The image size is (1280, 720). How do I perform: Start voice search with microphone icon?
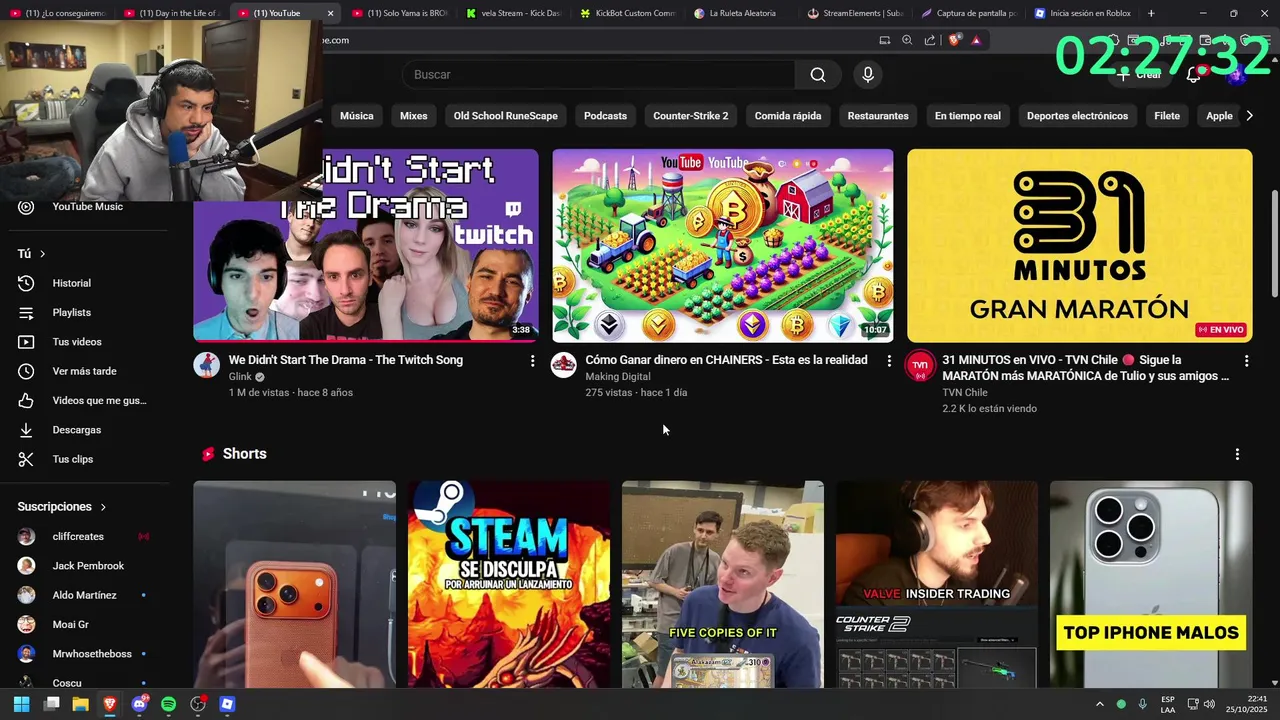[868, 75]
